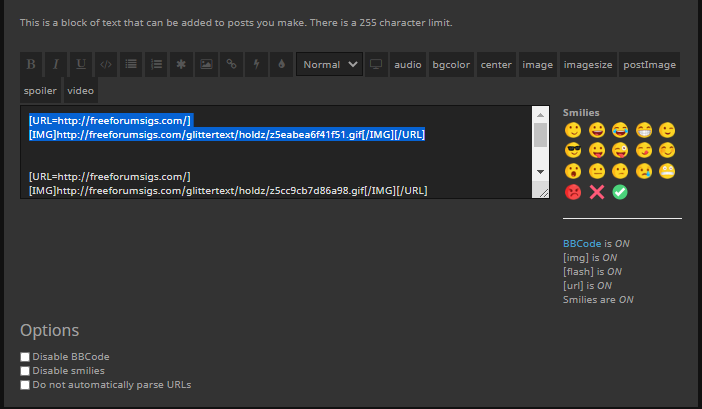The height and width of the screenshot is (409, 702).
Task: Click the highlighted z5eabea6f41f51.gif image line
Action: (227, 135)
